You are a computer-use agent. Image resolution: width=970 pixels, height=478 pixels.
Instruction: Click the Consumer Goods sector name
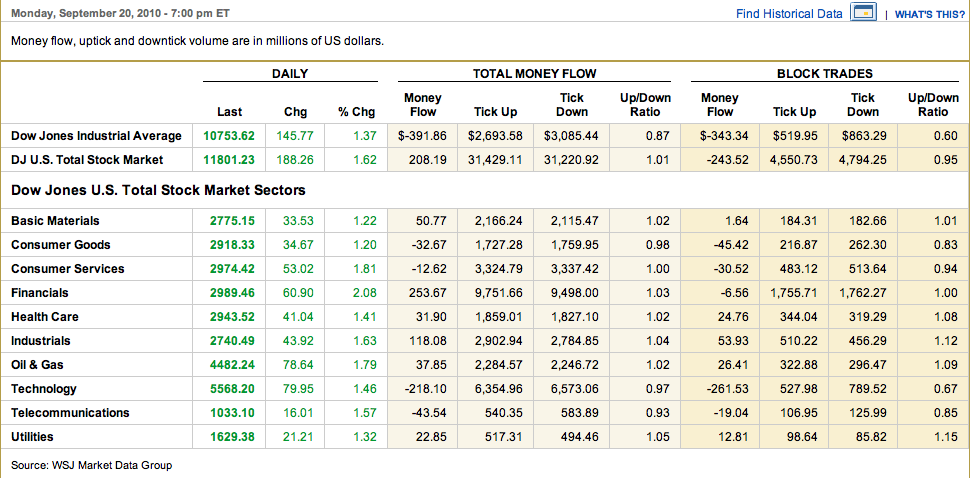point(61,244)
